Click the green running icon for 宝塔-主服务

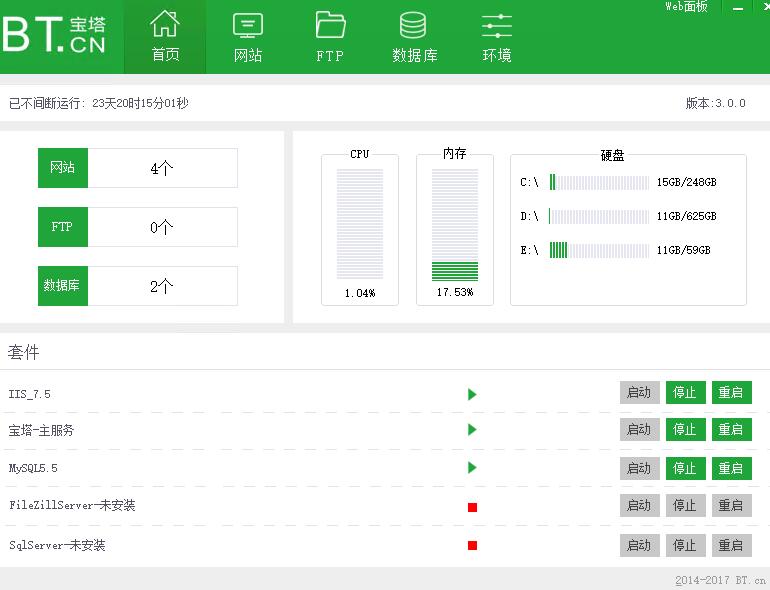472,430
